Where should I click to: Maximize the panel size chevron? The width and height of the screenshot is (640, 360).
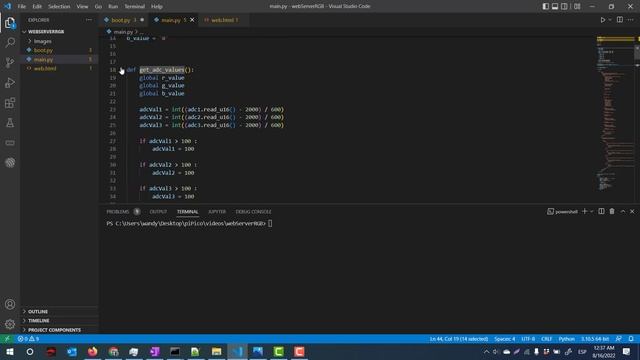coord(623,211)
